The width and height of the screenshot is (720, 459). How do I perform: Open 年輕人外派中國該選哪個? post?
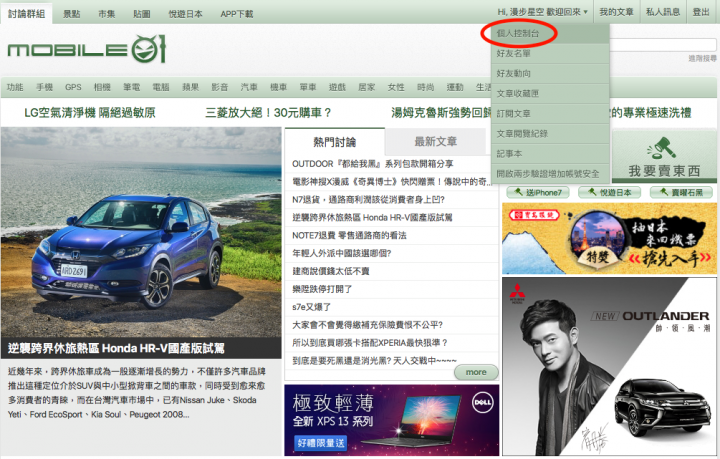(342, 253)
